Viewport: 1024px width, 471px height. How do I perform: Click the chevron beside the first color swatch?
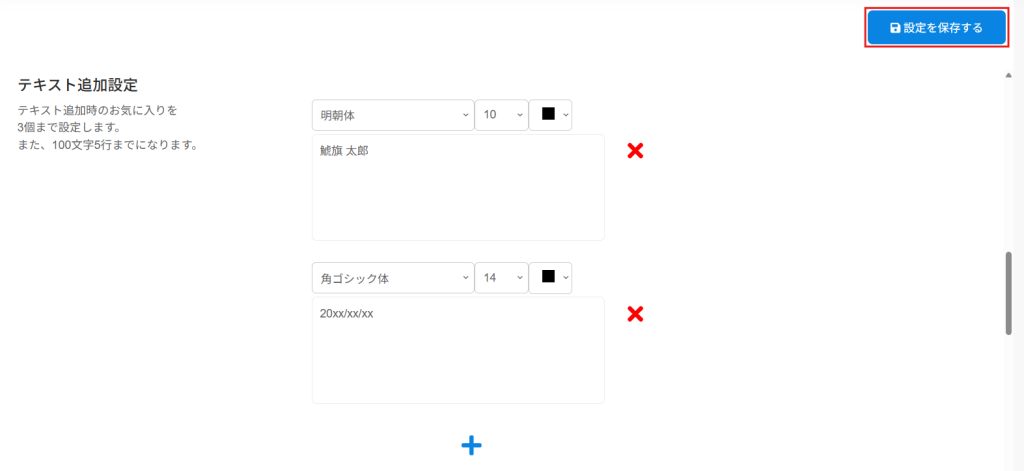pyautogui.click(x=566, y=114)
